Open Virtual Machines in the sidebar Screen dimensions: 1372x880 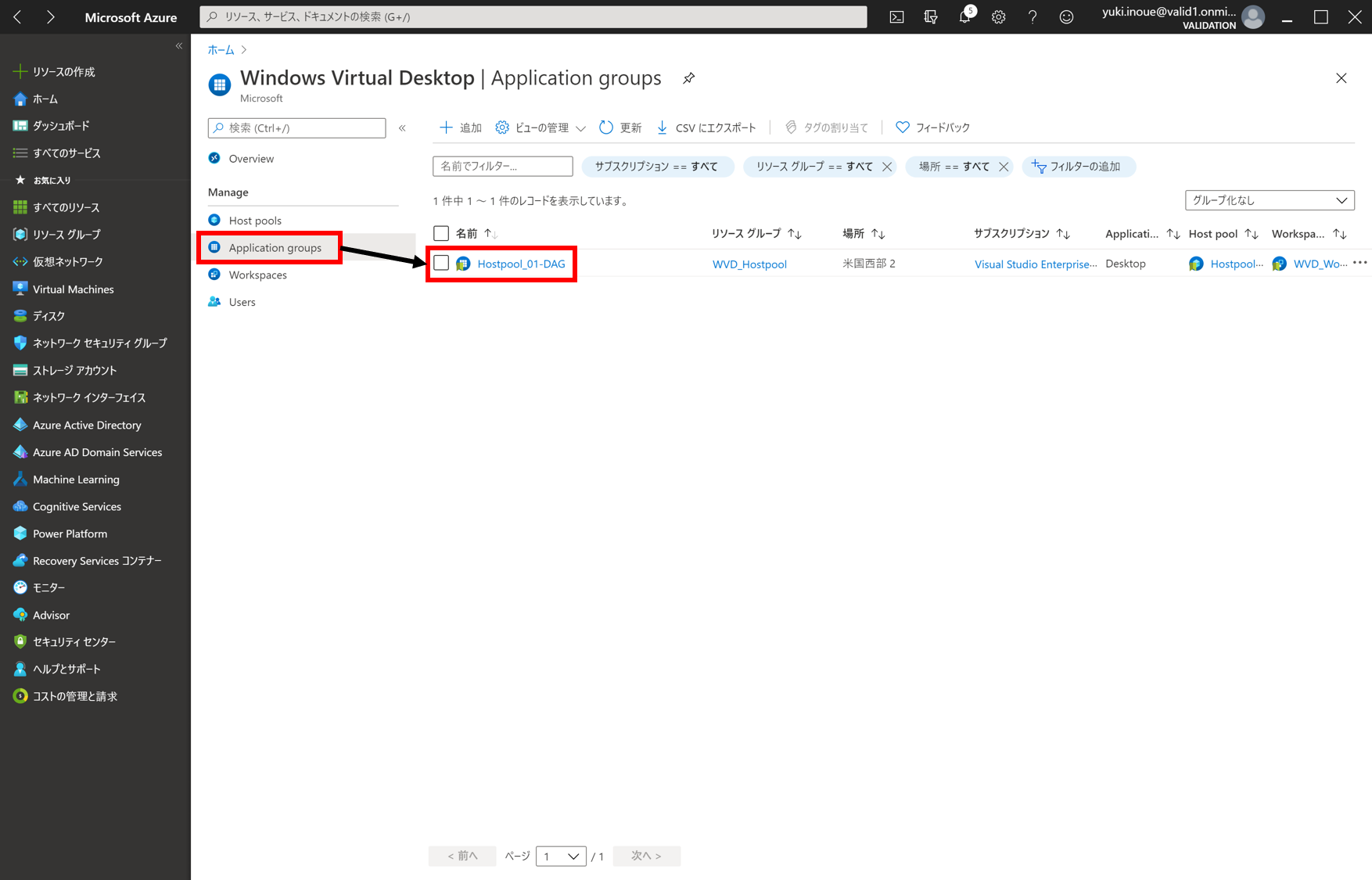(73, 289)
